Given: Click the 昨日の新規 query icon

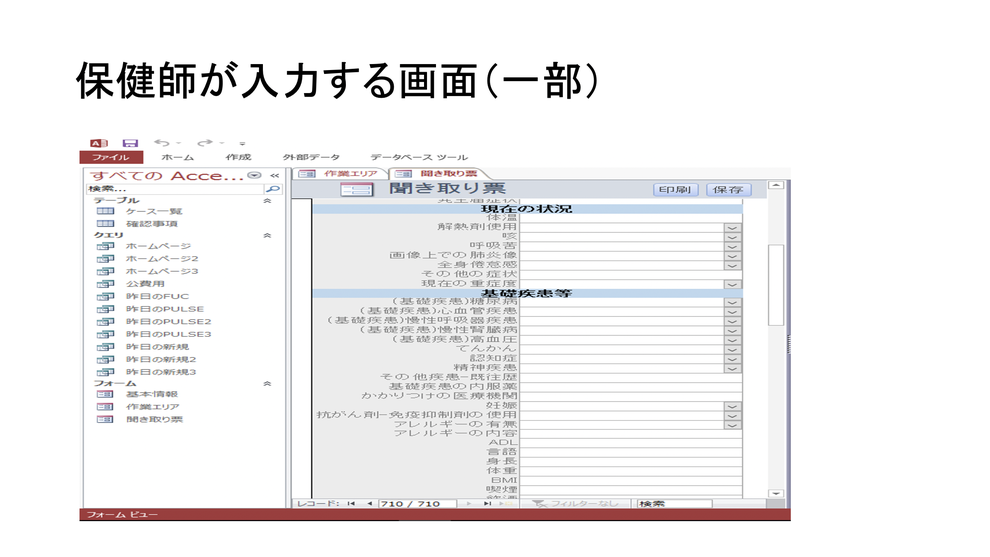Looking at the screenshot, I should [x=105, y=347].
